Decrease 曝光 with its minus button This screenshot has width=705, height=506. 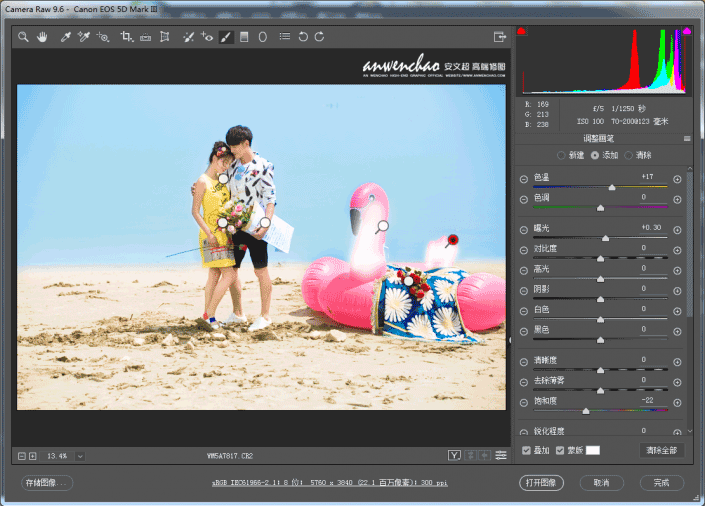(x=523, y=230)
